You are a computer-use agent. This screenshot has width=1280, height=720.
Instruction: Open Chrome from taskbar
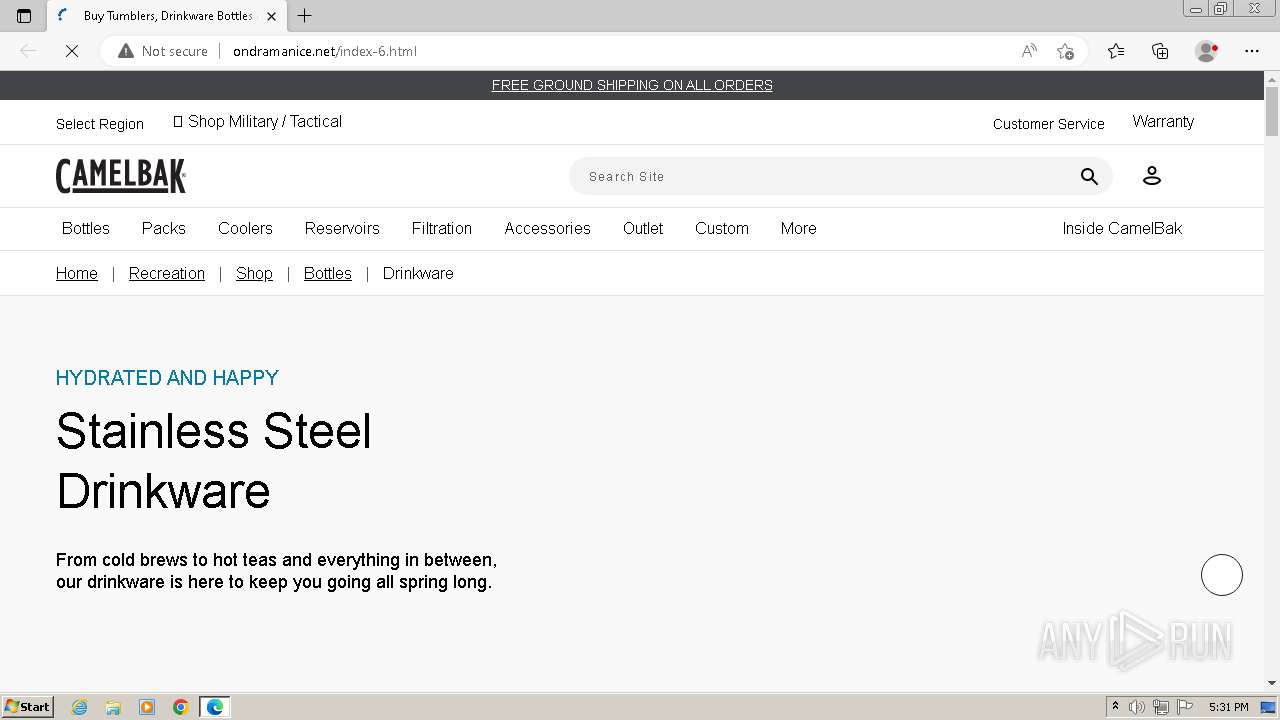(x=181, y=707)
